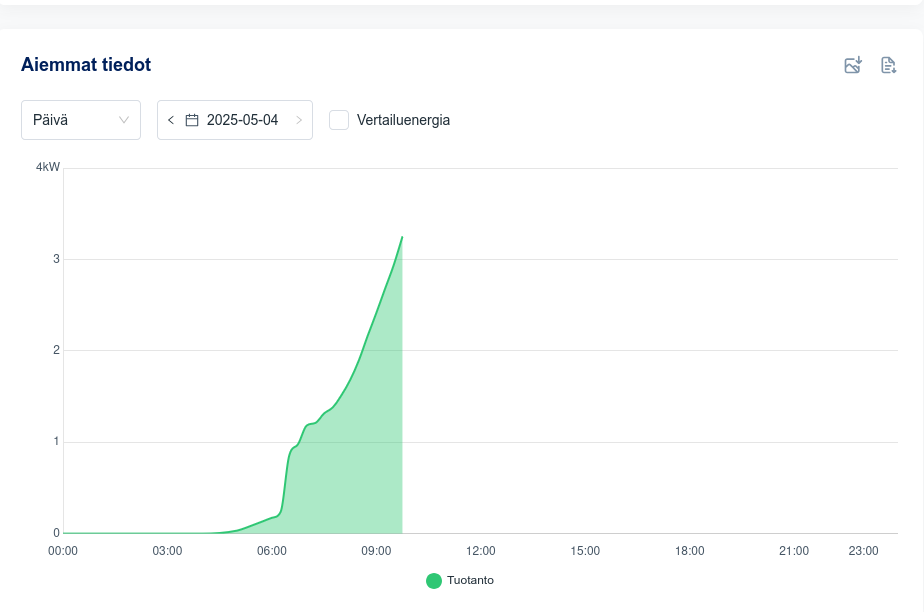924x612 pixels.
Task: Click the 06:00 time axis label
Action: pos(272,551)
